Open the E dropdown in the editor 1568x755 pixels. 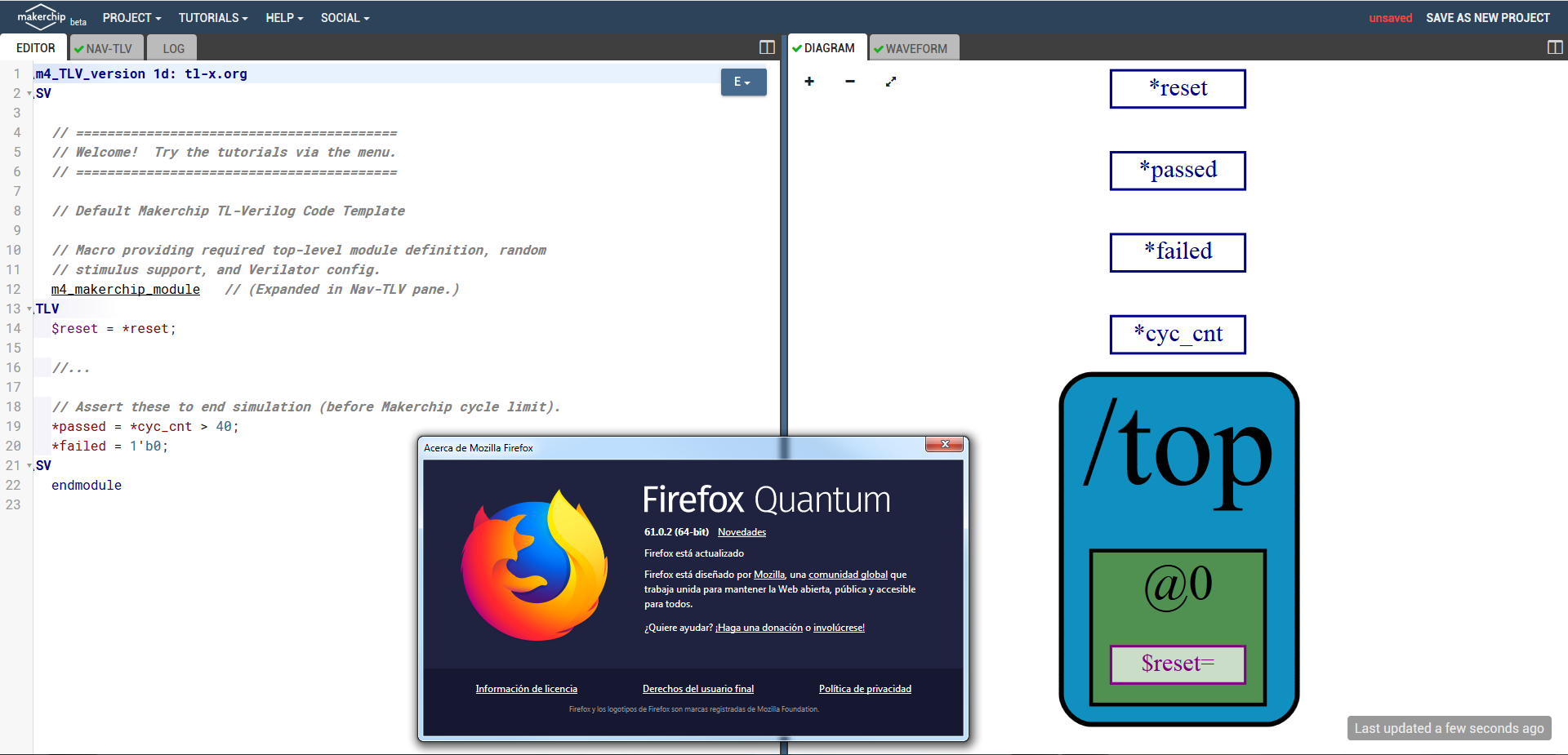[x=742, y=82]
